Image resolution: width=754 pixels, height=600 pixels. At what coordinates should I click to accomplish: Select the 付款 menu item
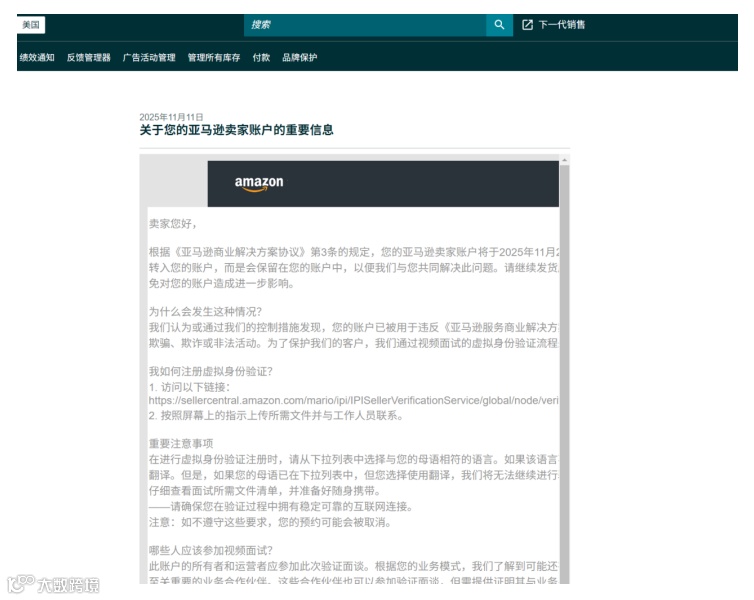261,57
